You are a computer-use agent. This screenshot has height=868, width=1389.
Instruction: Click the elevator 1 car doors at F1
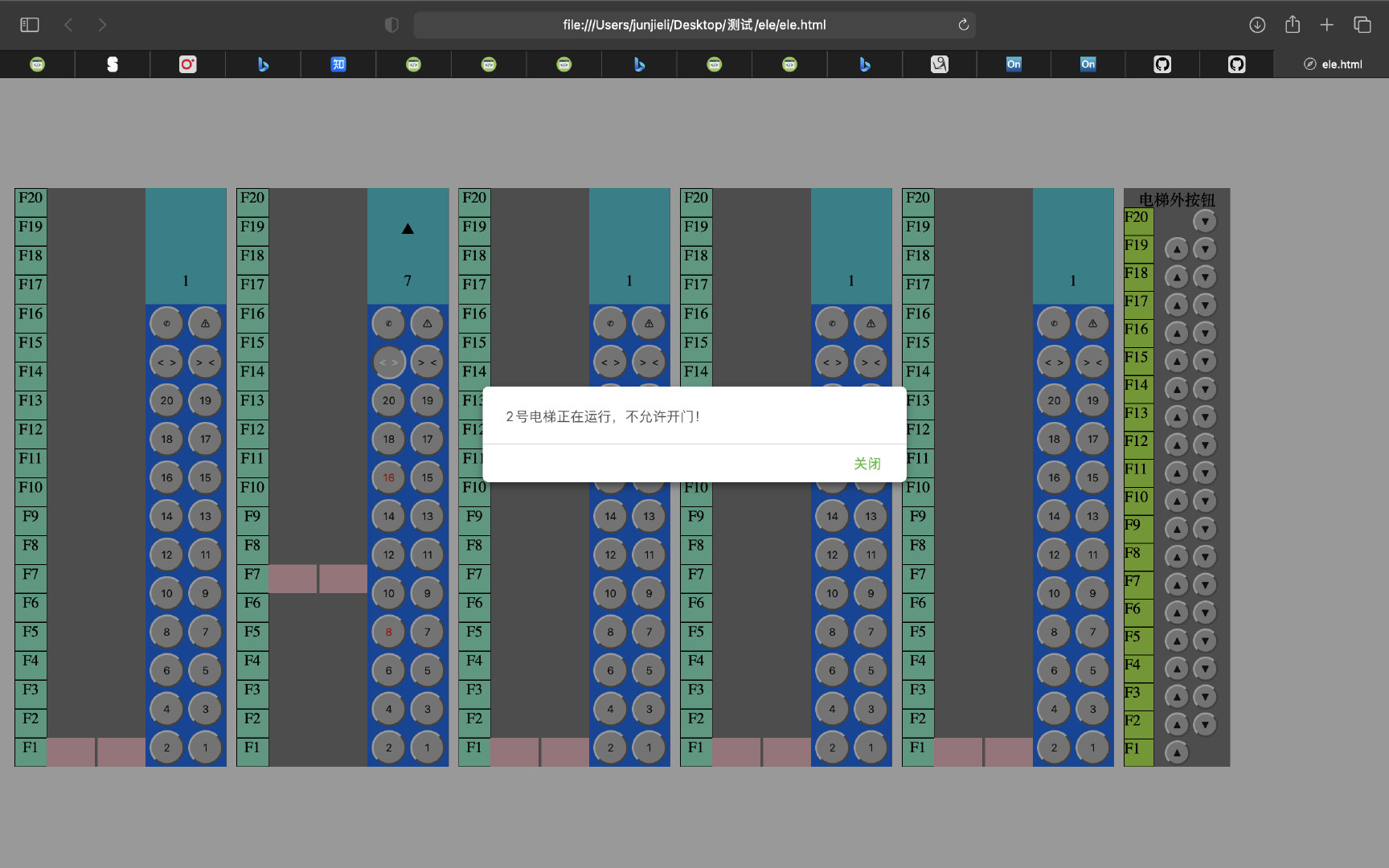(x=96, y=752)
